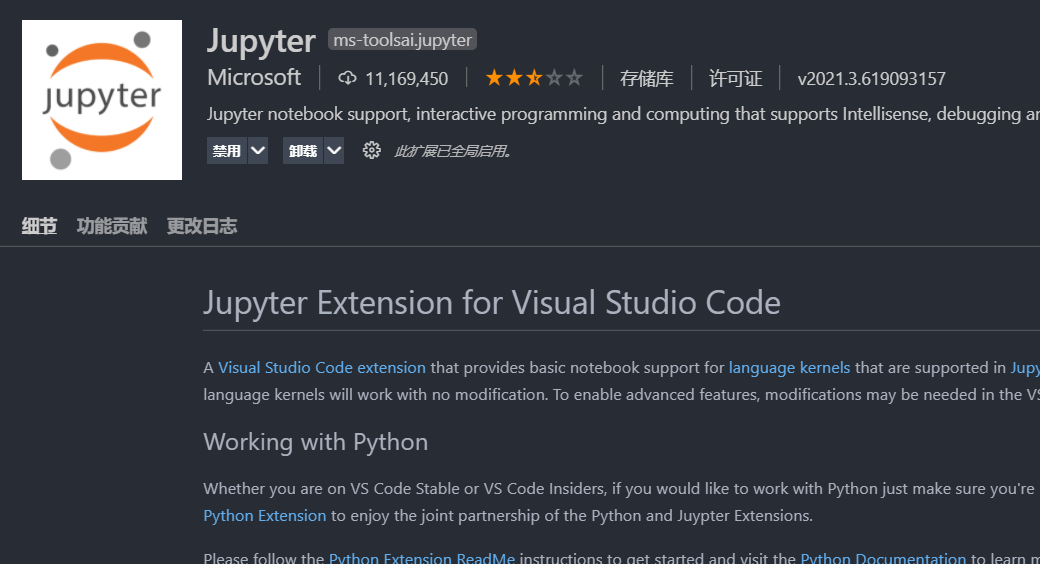Click the 禁用 (Disable) button

point(226,151)
